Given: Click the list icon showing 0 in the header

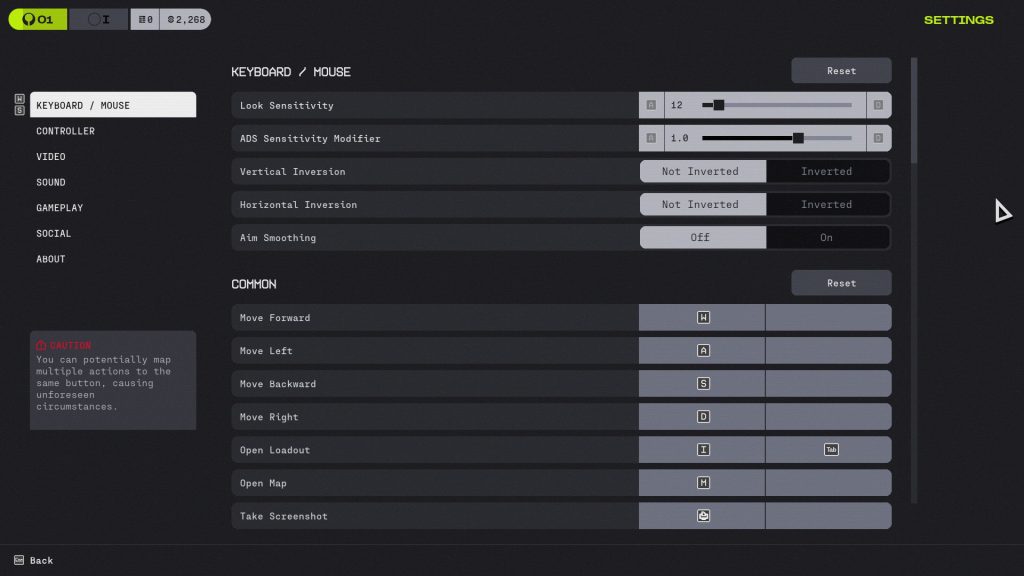Looking at the screenshot, I should click(144, 18).
